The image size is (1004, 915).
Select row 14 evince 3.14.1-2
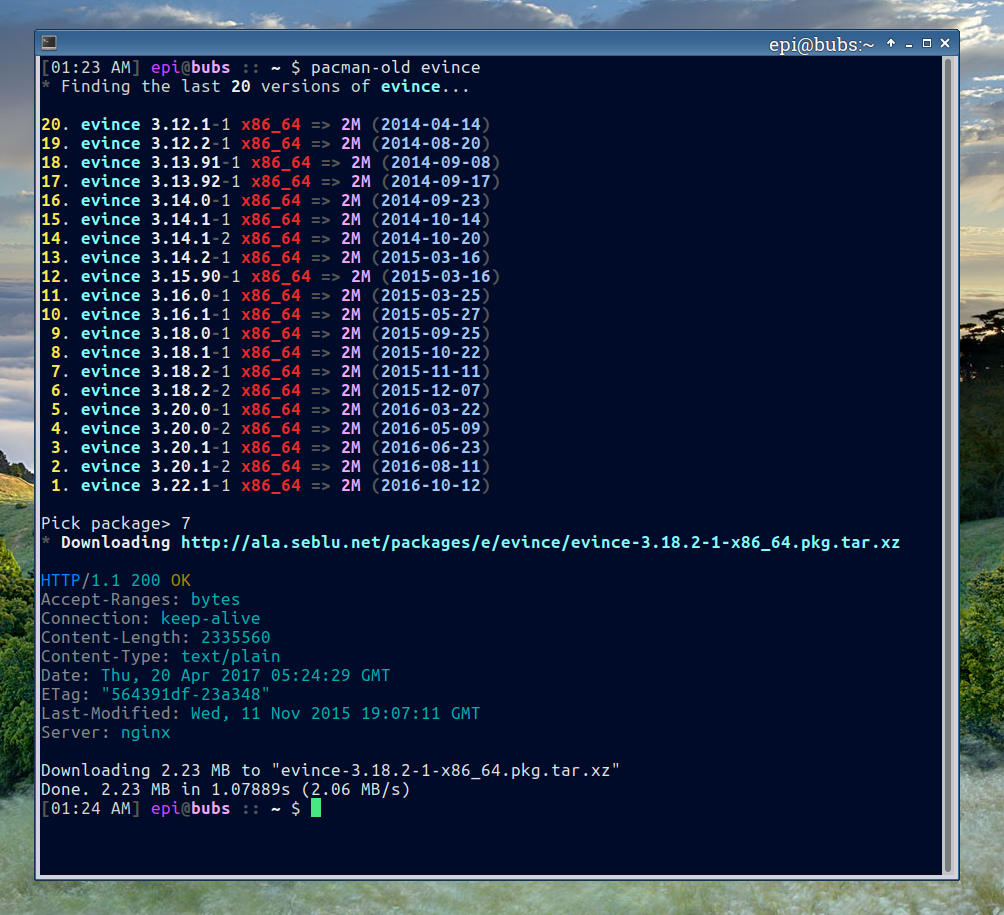coord(265,239)
